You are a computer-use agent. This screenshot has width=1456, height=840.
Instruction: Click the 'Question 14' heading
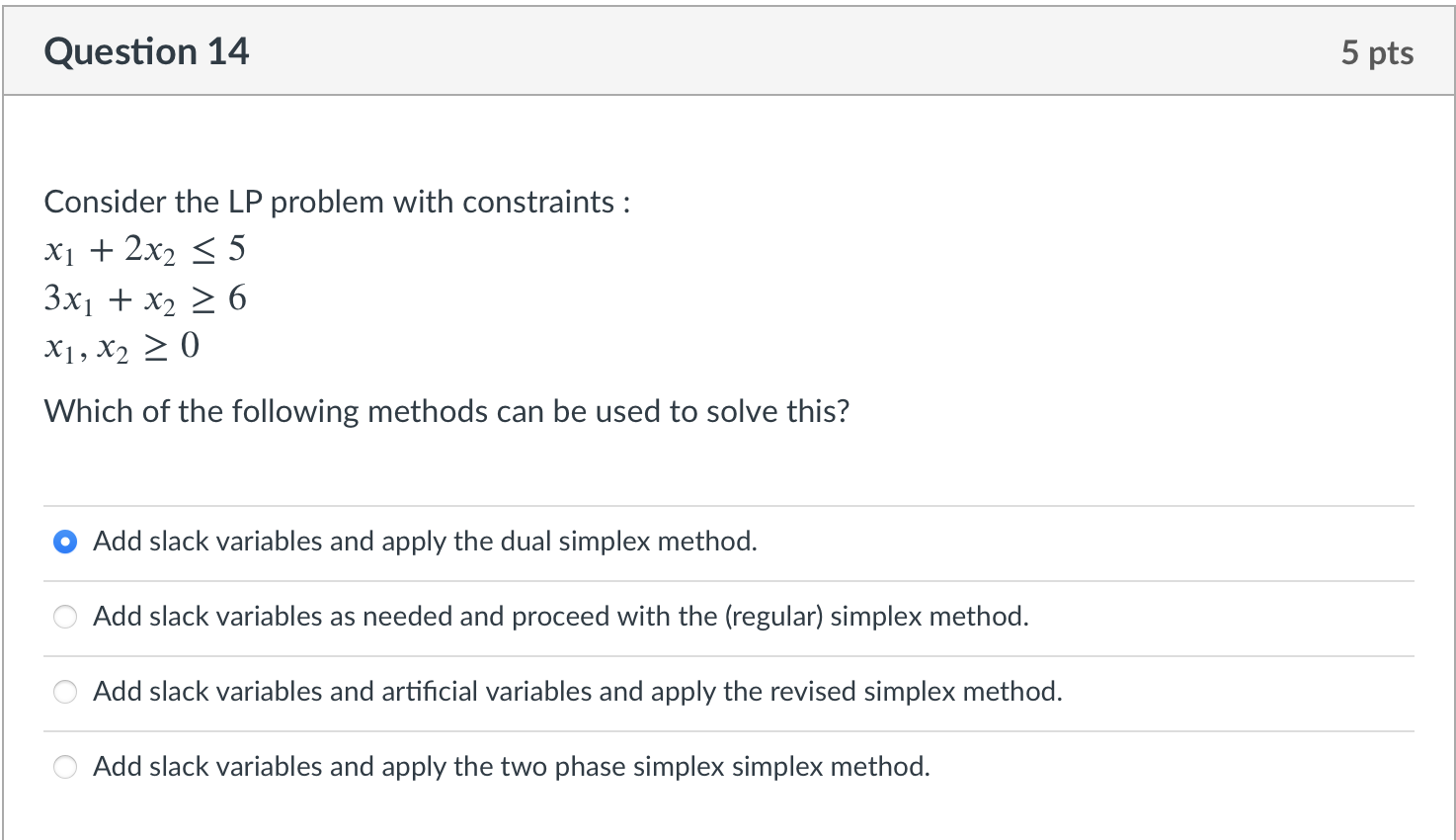(x=146, y=51)
